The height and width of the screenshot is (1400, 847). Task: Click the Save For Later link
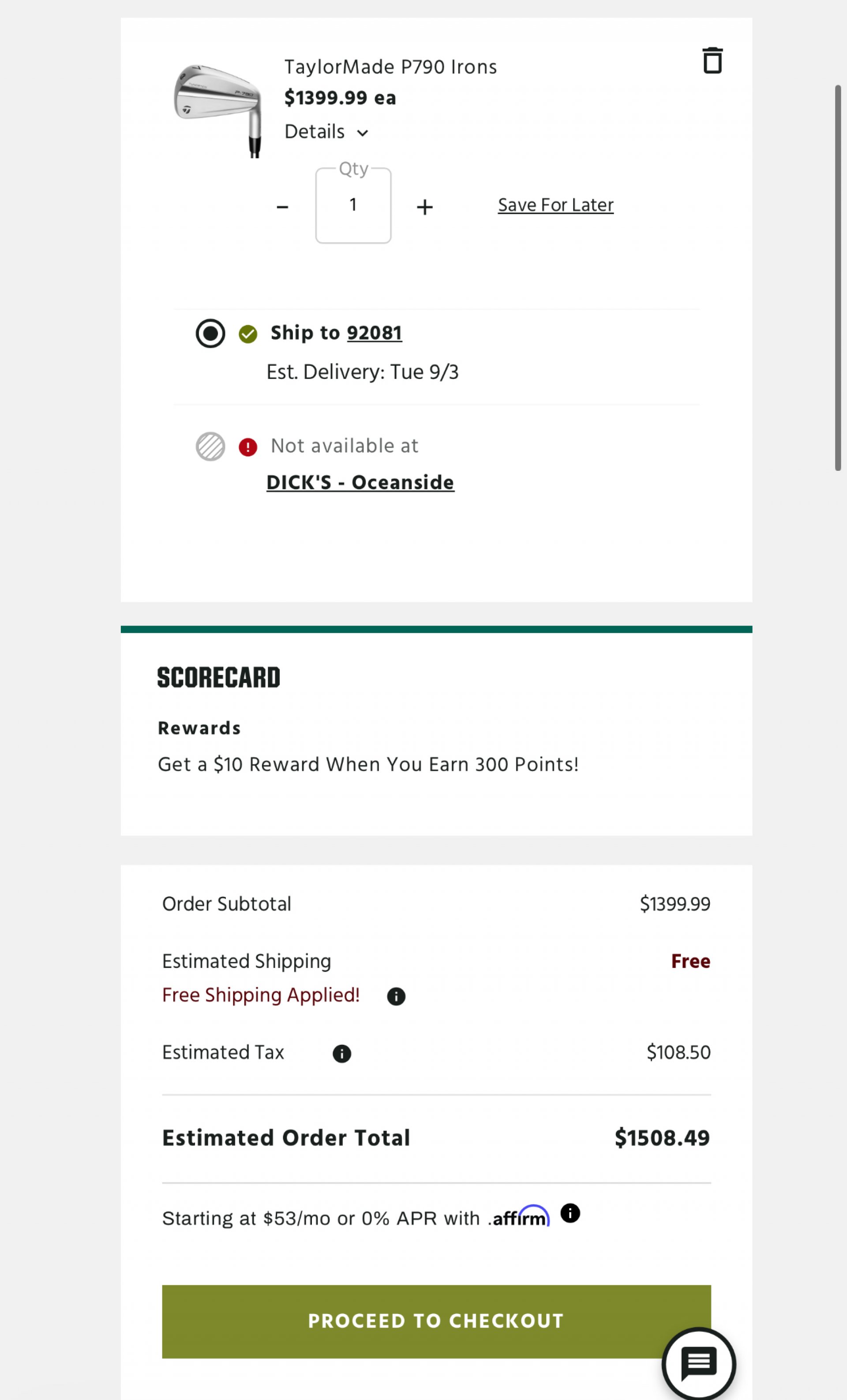click(x=555, y=205)
